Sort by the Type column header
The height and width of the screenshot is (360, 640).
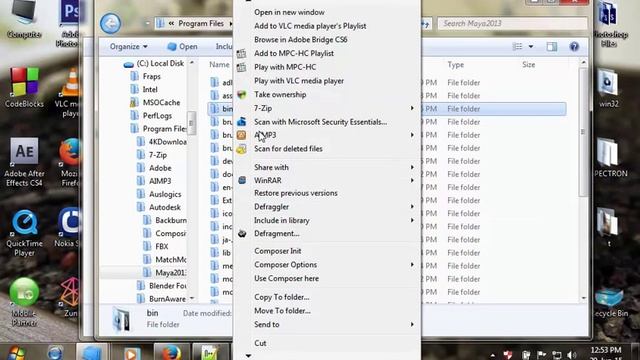[x=456, y=64]
